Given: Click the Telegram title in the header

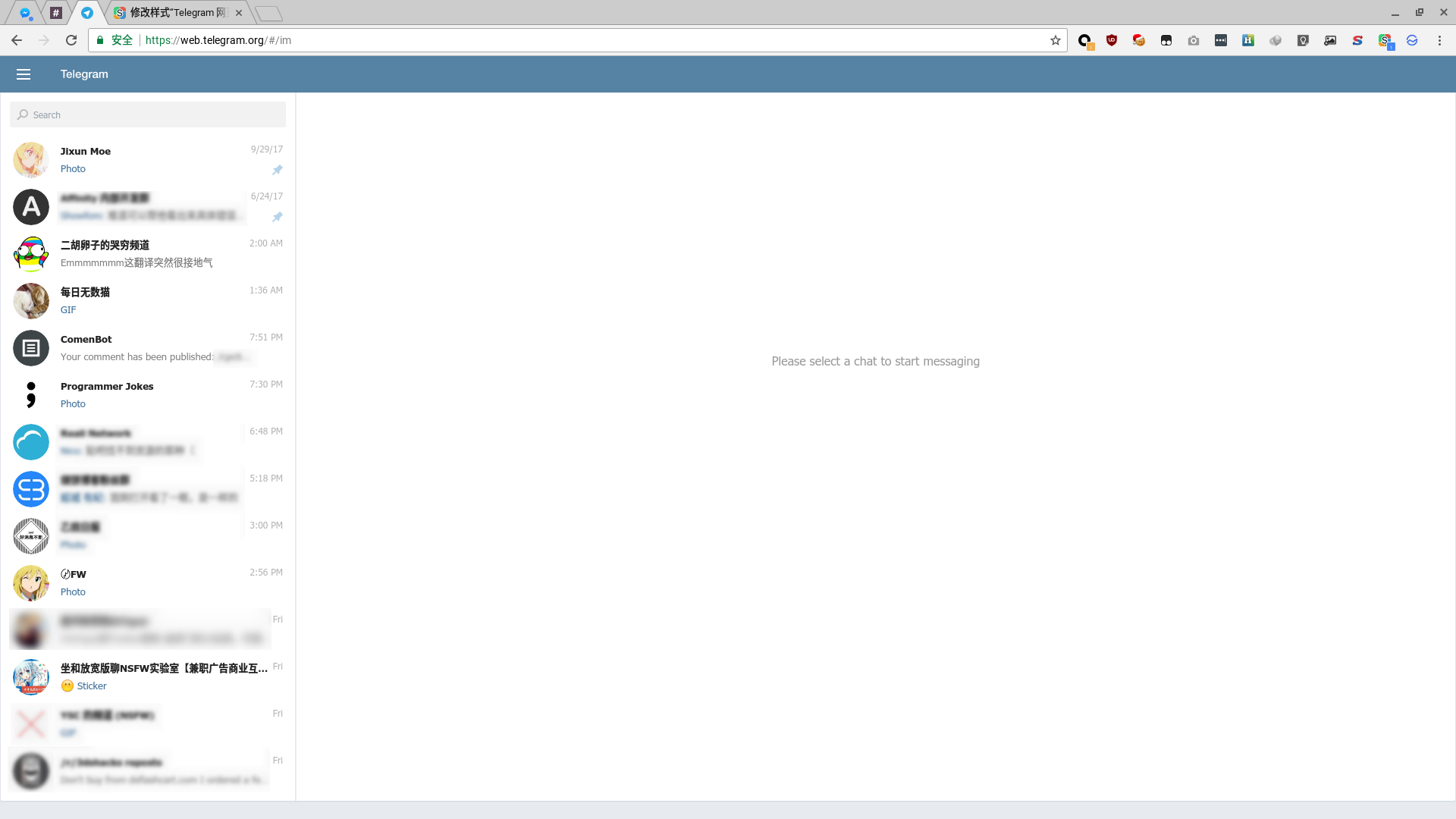Looking at the screenshot, I should click(x=84, y=74).
